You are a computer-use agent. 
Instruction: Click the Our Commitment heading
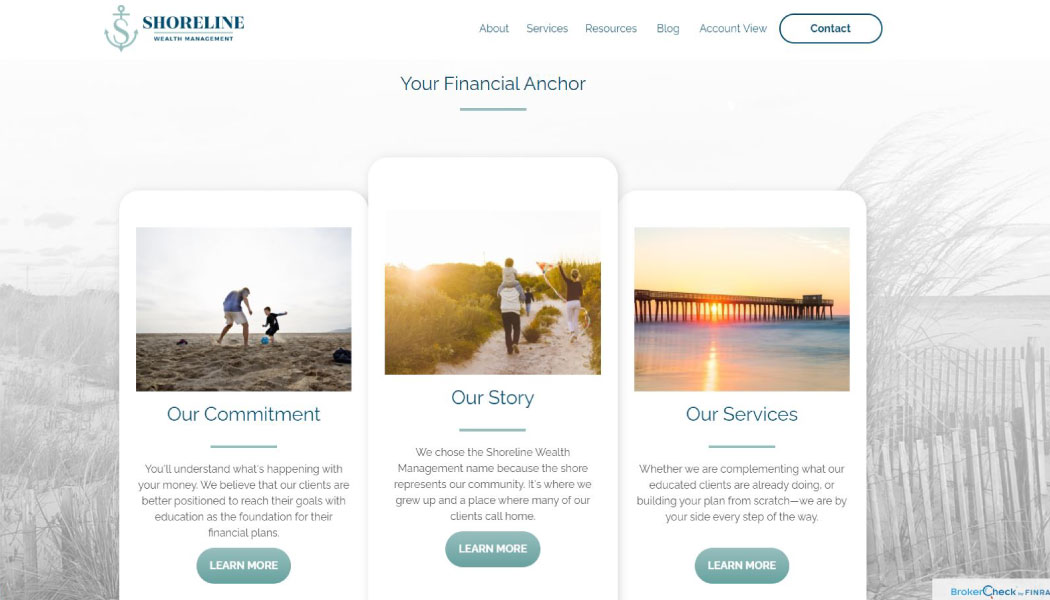244,414
